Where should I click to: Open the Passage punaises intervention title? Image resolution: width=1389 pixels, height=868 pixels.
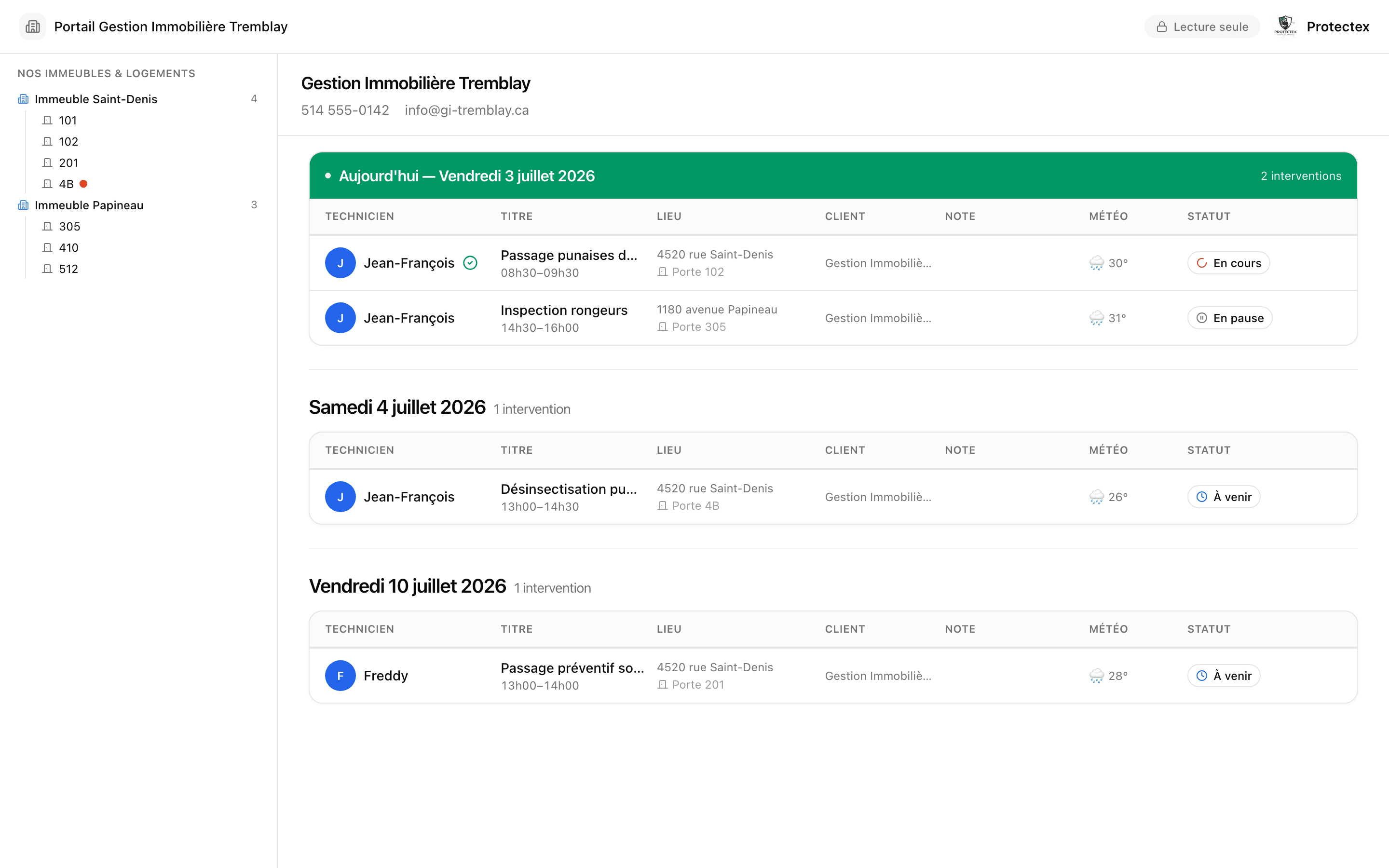[x=569, y=255]
